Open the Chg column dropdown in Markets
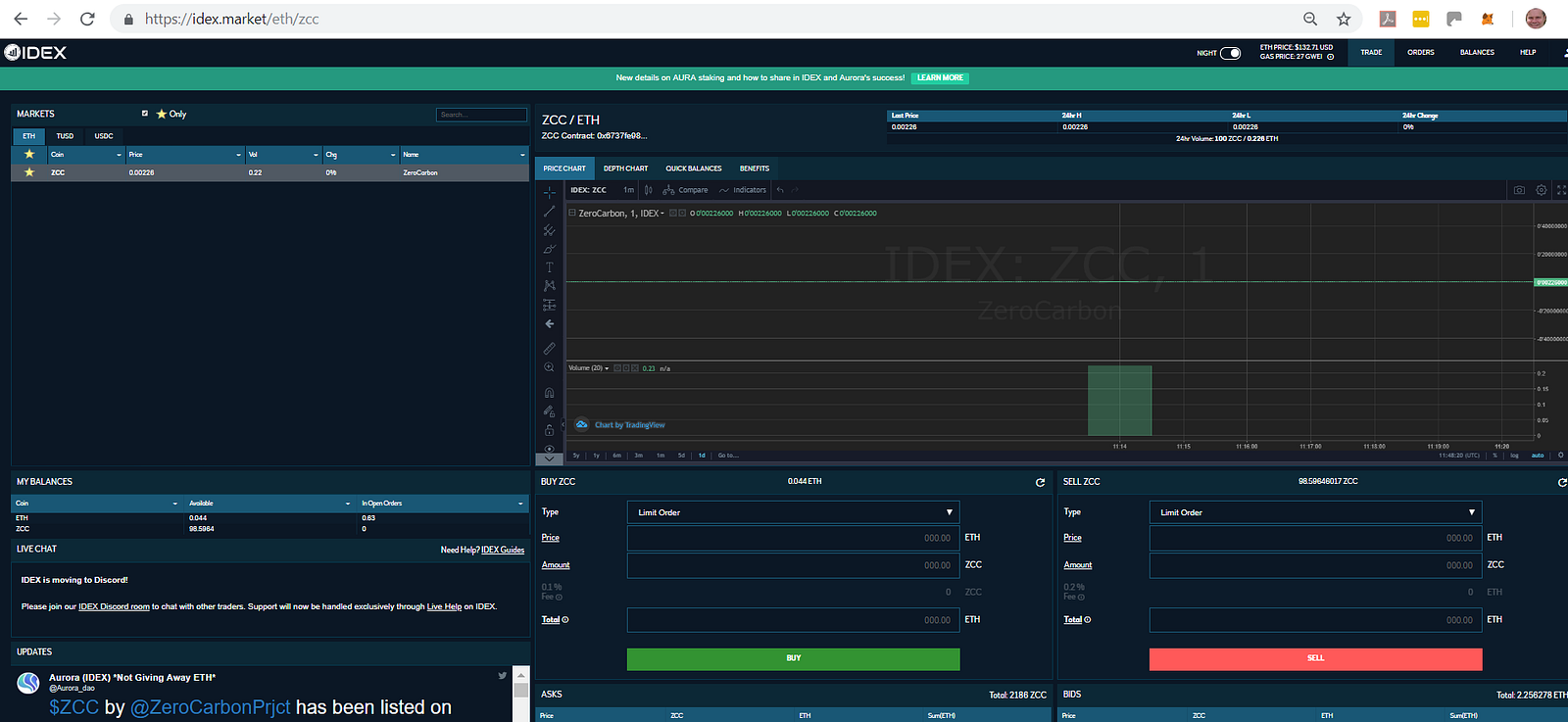Image resolution: width=1568 pixels, height=722 pixels. tap(393, 155)
